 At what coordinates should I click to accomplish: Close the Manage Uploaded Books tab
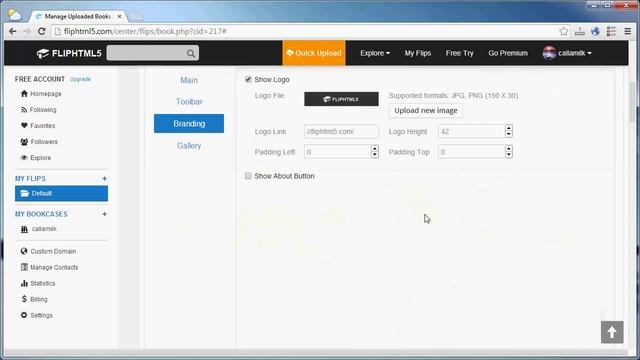(x=119, y=16)
